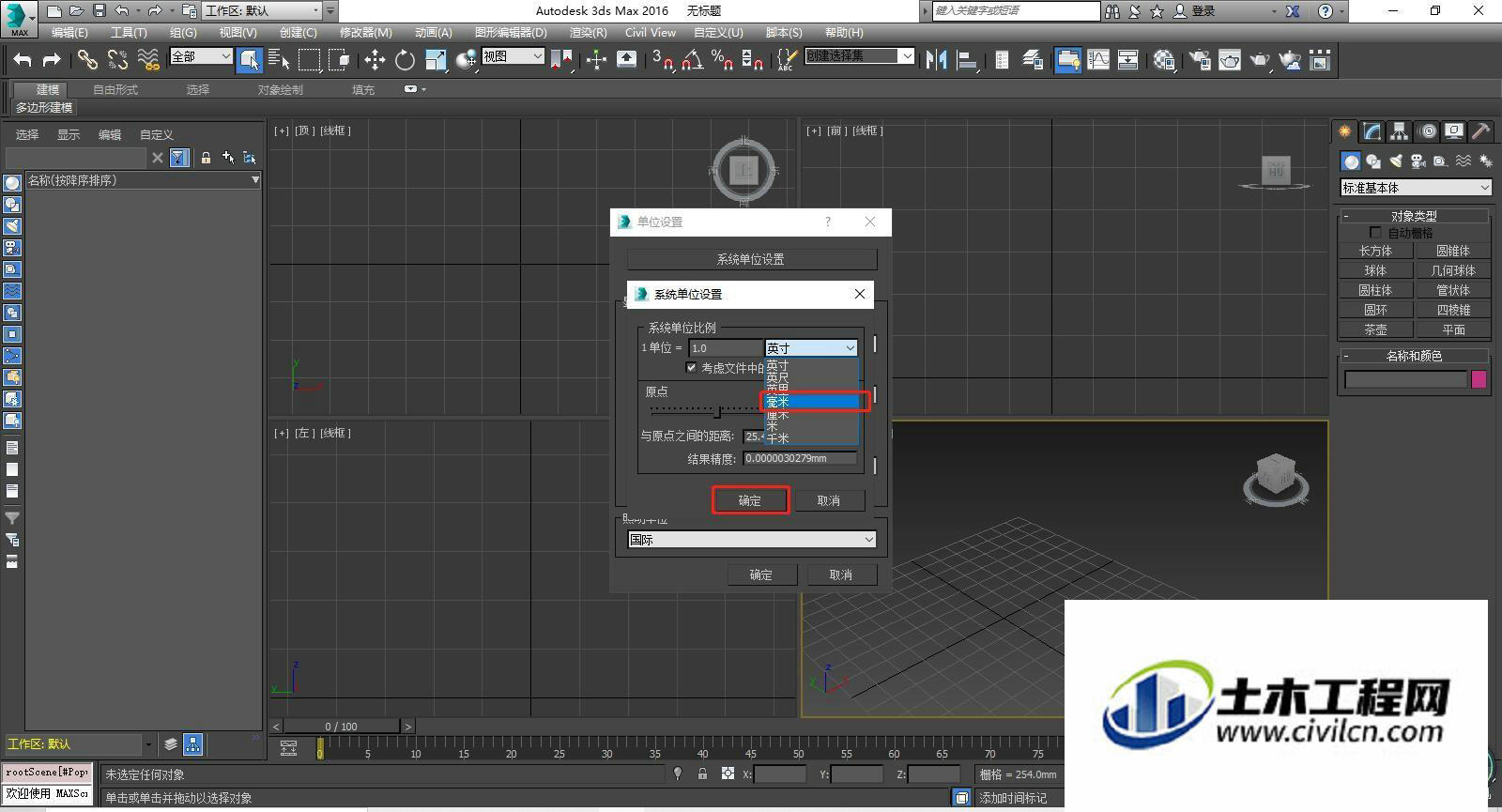The width and height of the screenshot is (1502, 812).
Task: Select the Select and Link chain tool
Action: click(x=87, y=60)
